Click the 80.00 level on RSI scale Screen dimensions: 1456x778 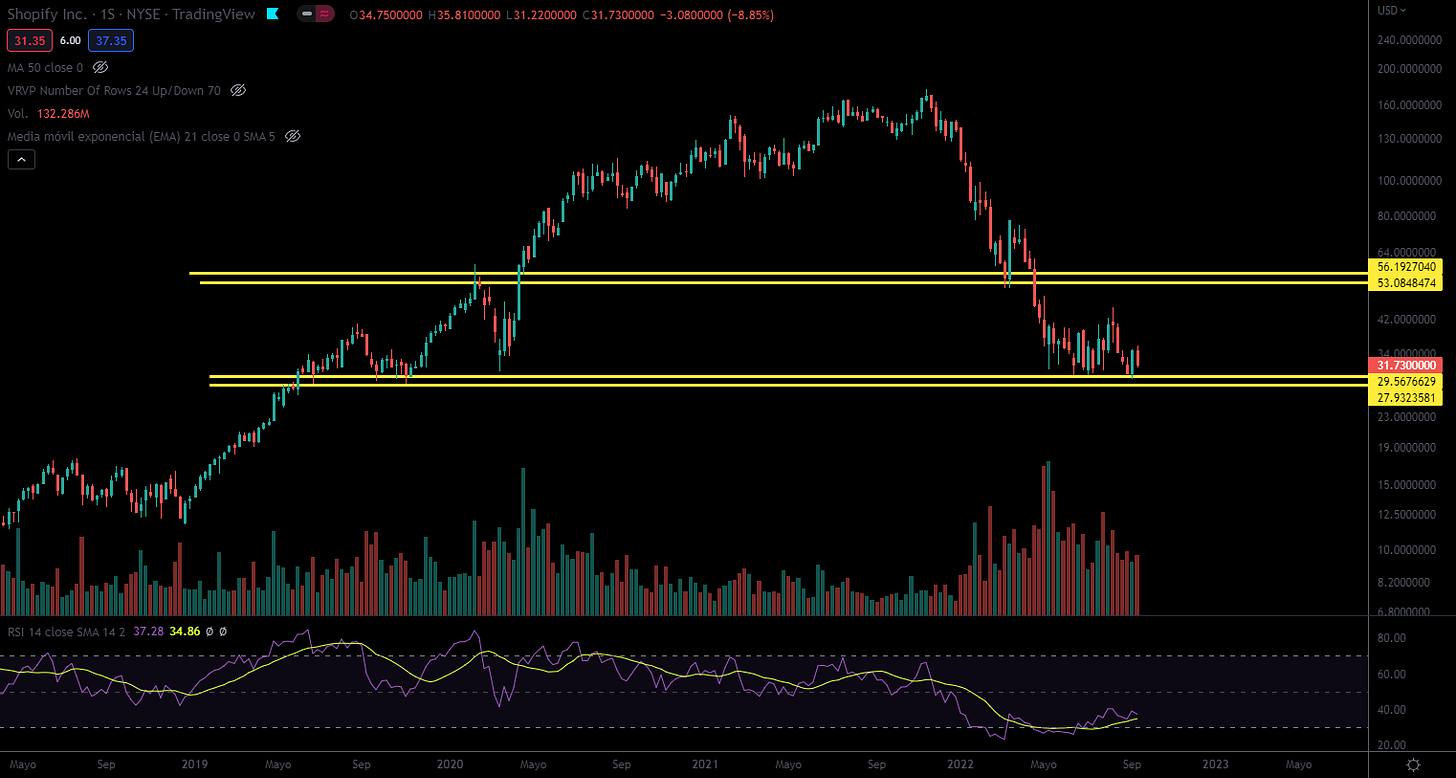(1392, 638)
